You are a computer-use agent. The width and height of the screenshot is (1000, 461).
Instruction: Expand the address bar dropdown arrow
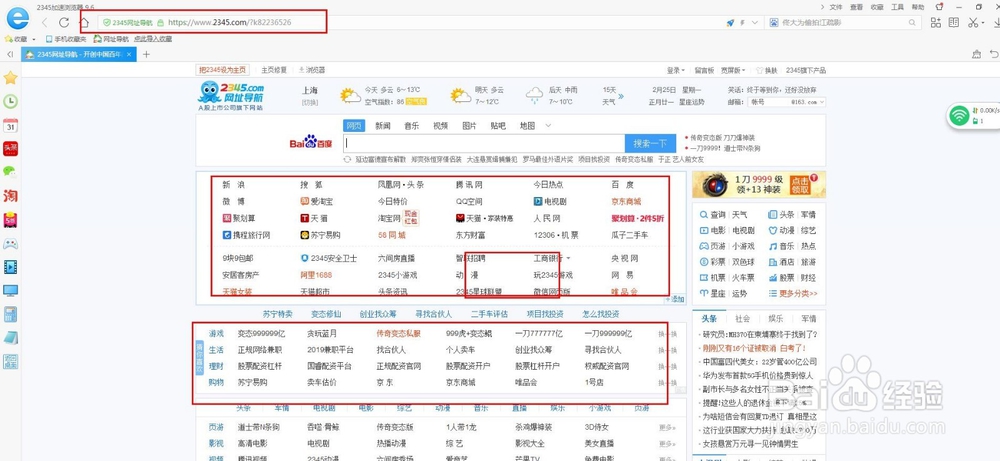[x=755, y=22]
